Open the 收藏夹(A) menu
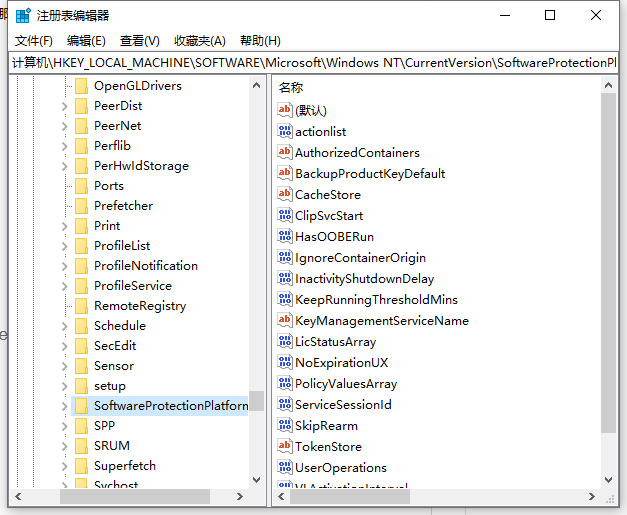Viewport: 627px width, 515px height. pyautogui.click(x=200, y=40)
